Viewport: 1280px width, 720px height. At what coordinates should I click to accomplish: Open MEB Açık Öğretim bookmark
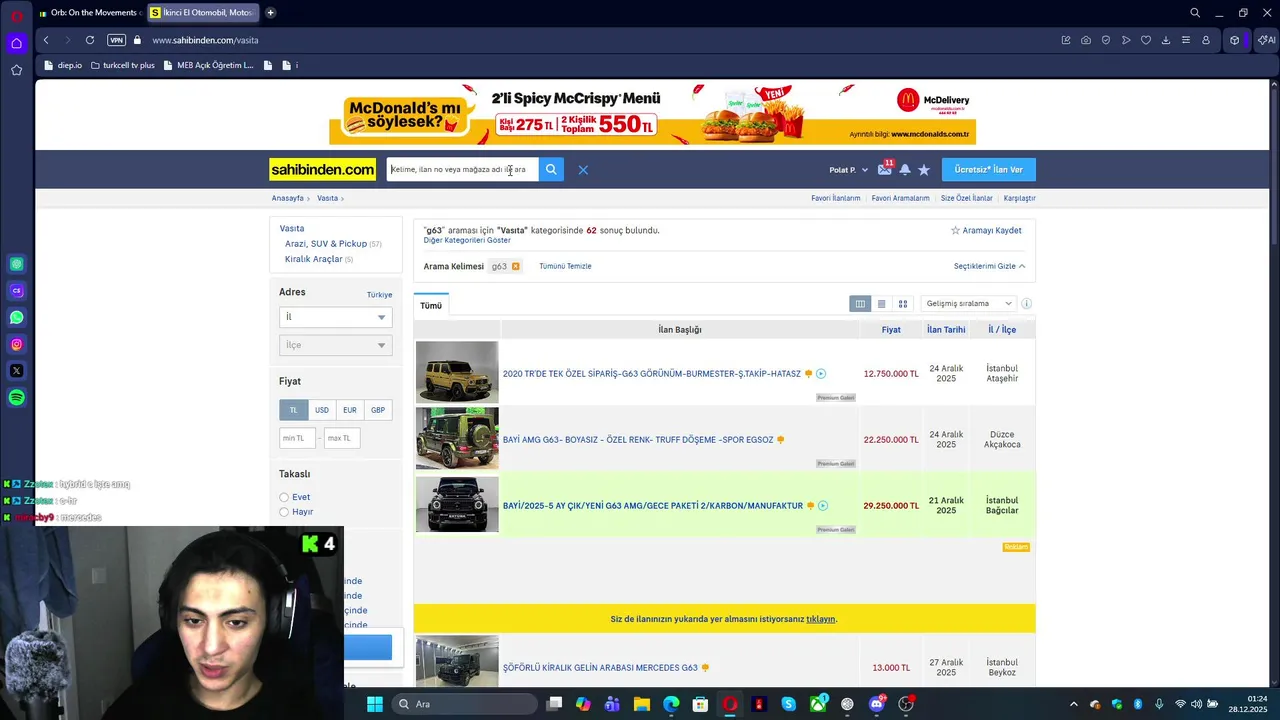pyautogui.click(x=208, y=65)
